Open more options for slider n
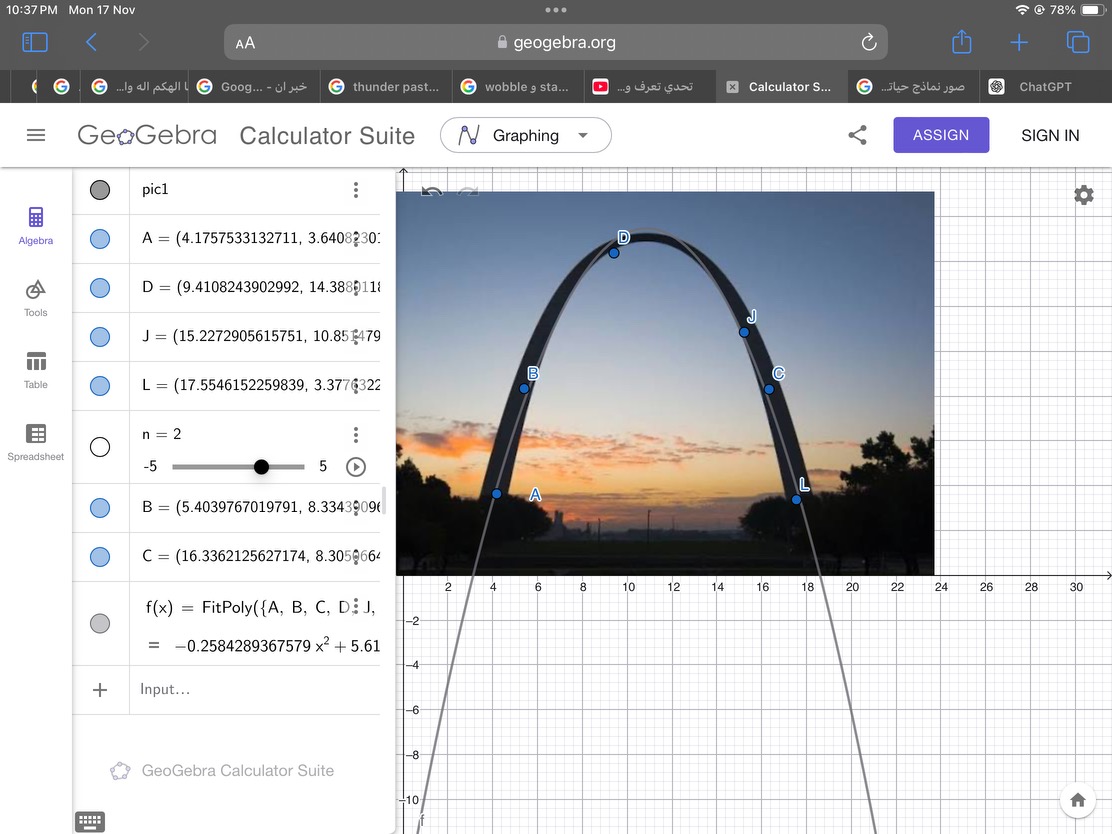This screenshot has height=834, width=1112. point(355,434)
